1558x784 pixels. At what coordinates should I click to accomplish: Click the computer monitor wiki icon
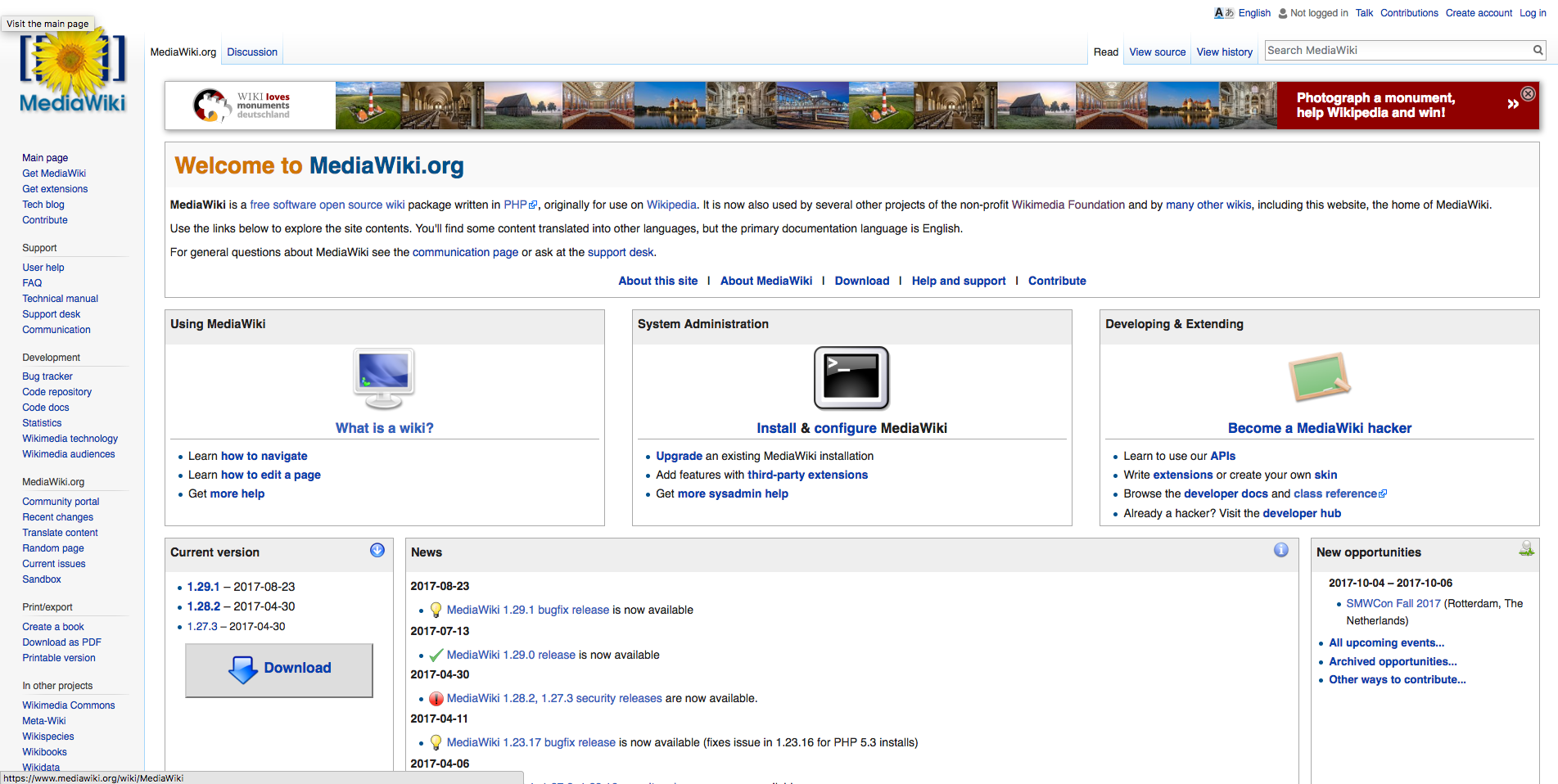[x=384, y=378]
